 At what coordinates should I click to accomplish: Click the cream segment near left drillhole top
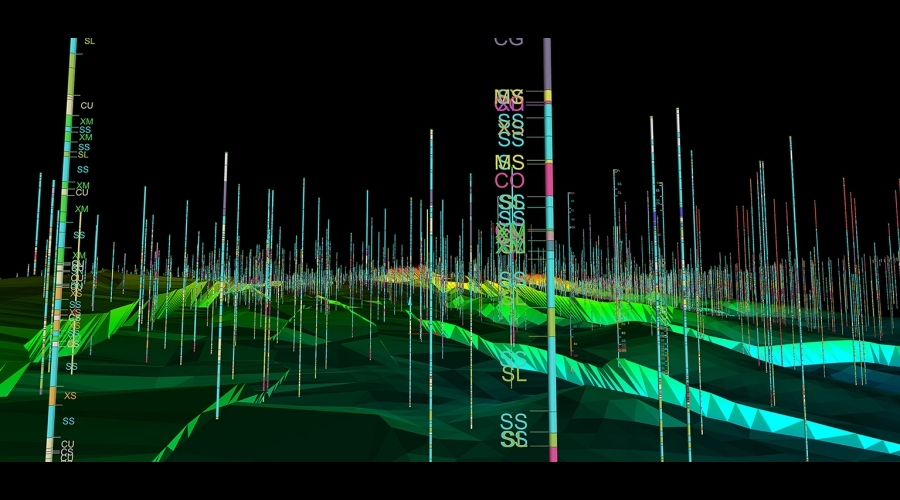coord(70,105)
